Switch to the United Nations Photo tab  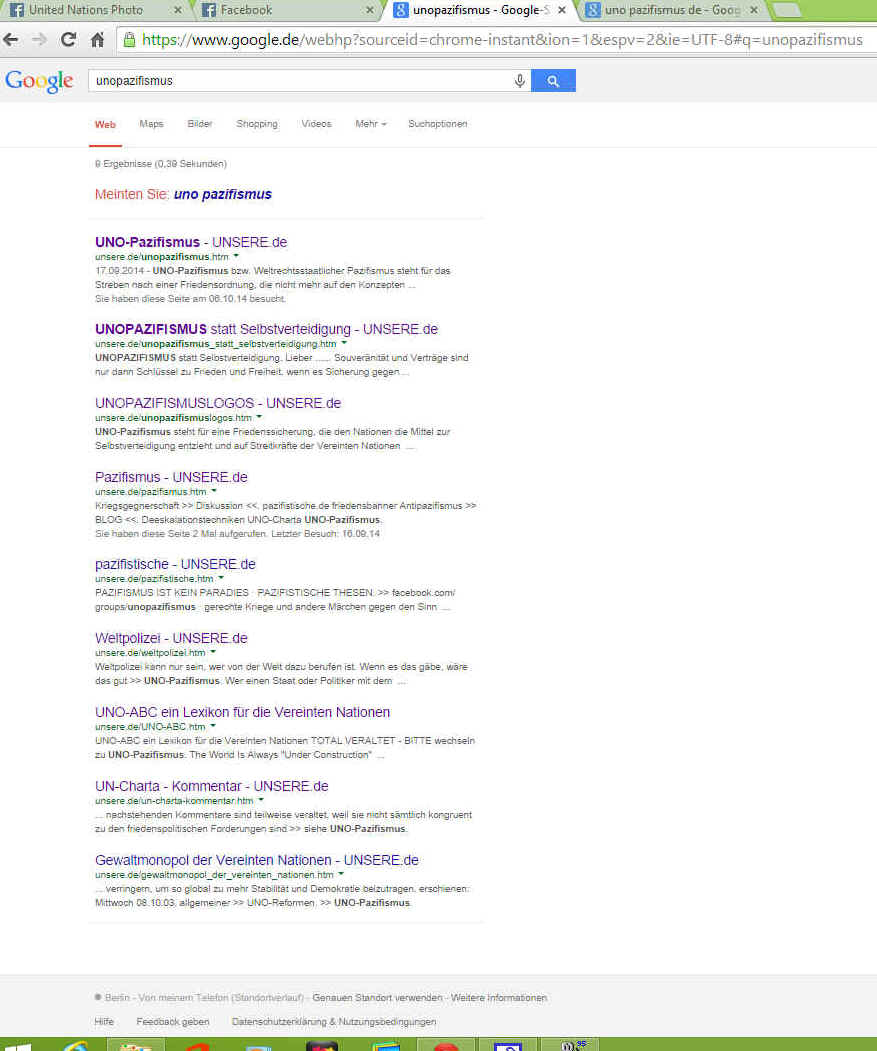coord(86,10)
